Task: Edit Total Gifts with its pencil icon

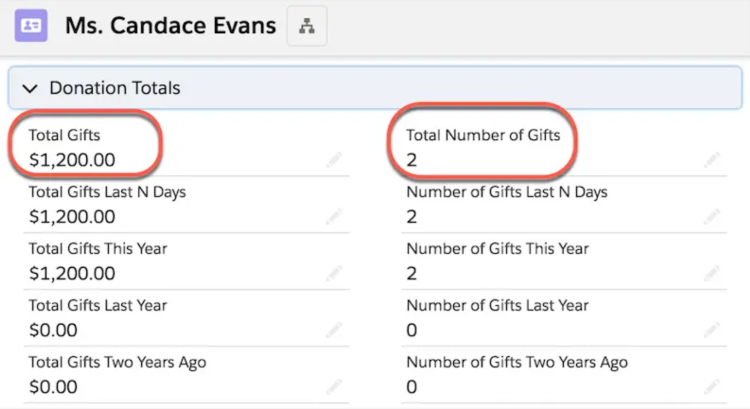Action: click(334, 160)
